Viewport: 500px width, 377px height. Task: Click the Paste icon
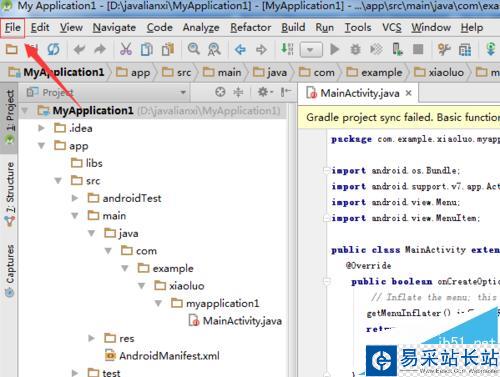click(x=168, y=49)
